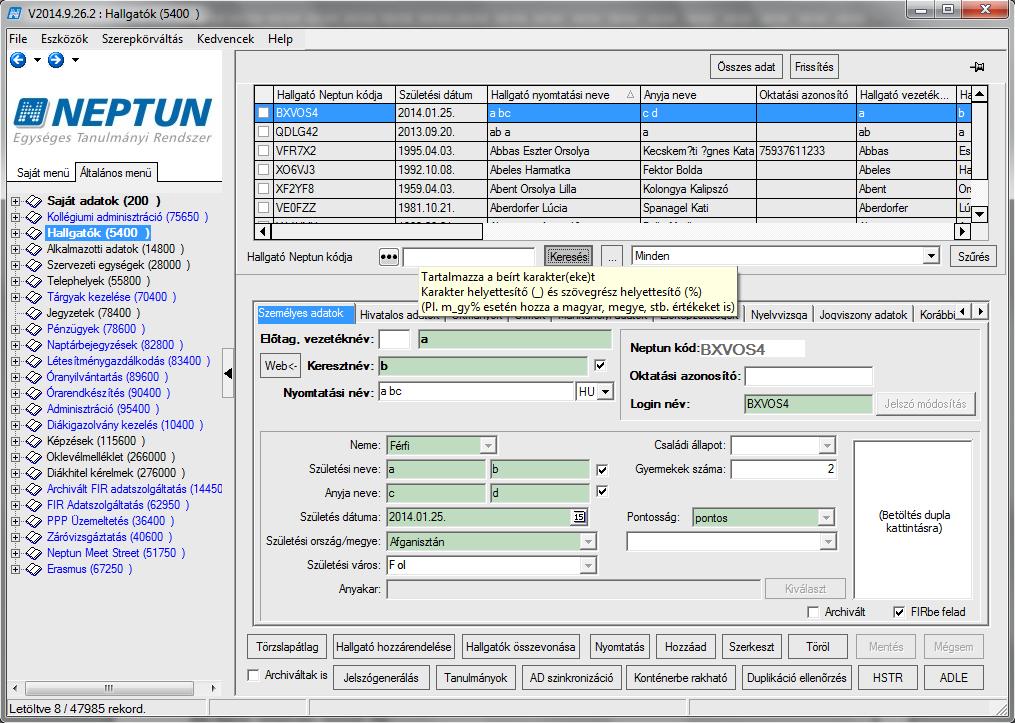Click the Jelszógenerálás button
This screenshot has height=723, width=1015.
pos(381,678)
